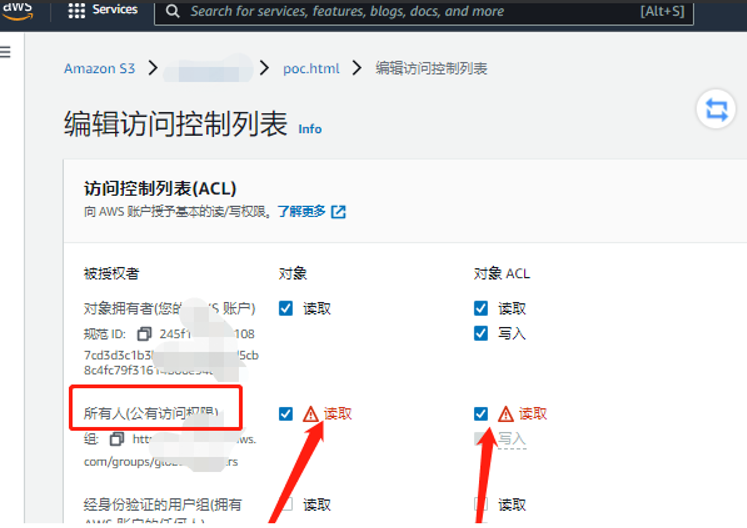747x528 pixels.
Task: Toggle authenticated users 对象 ACL 读取 checkbox
Action: click(481, 504)
